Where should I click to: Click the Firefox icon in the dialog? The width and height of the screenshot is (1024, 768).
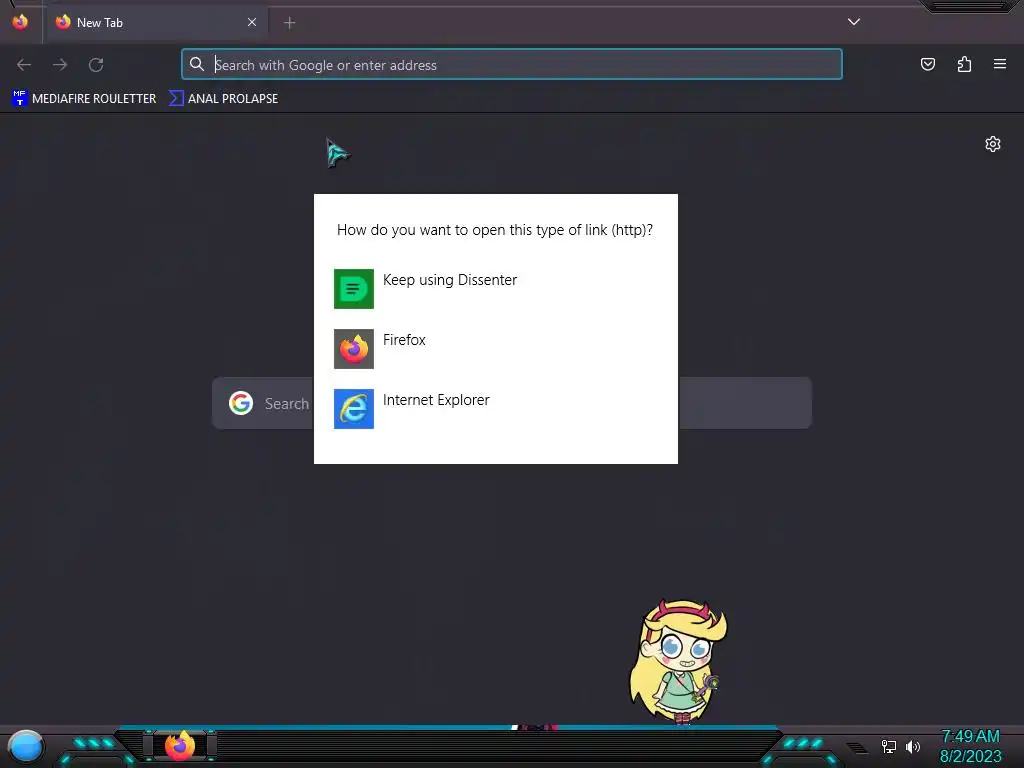(354, 349)
